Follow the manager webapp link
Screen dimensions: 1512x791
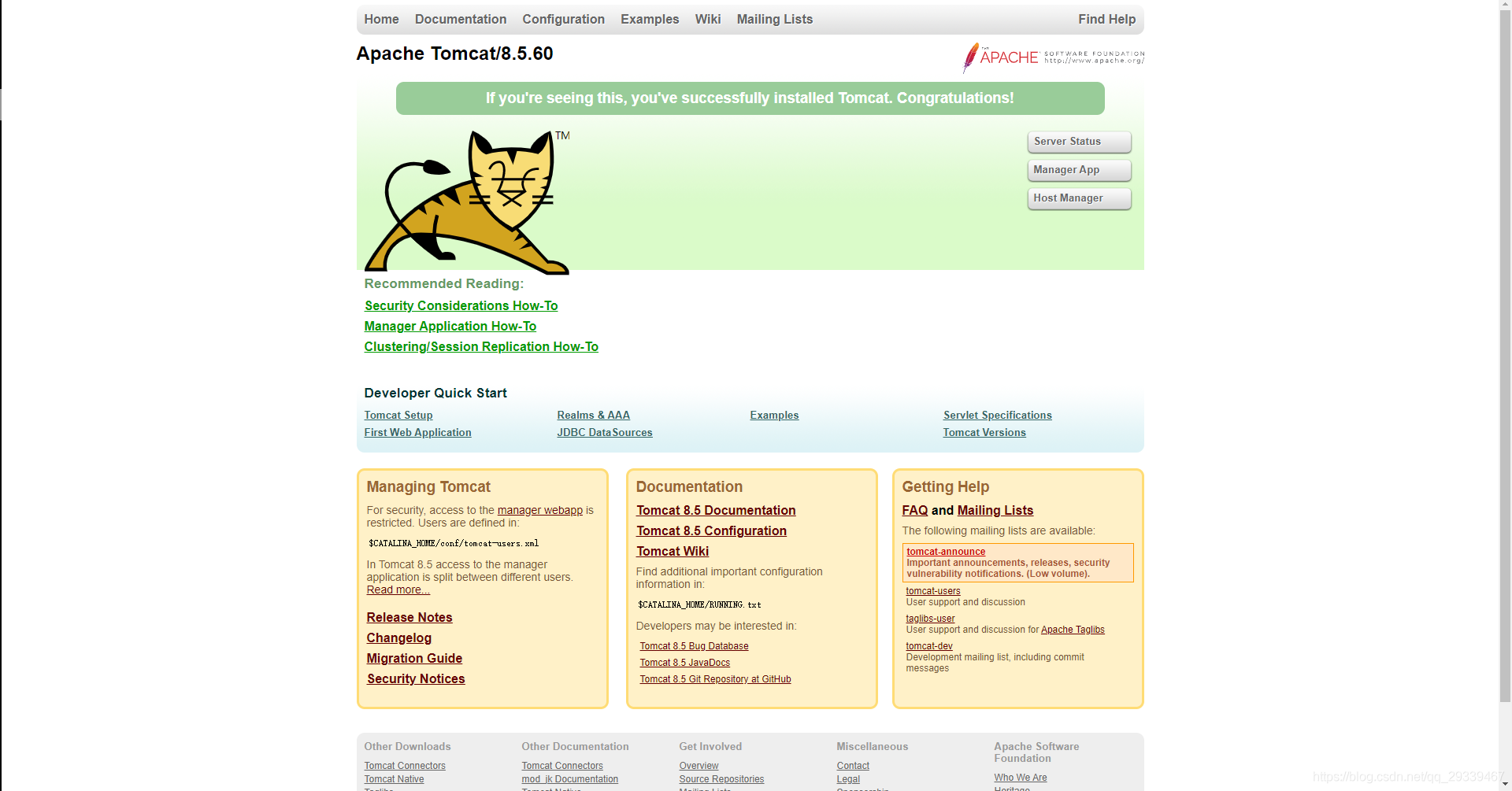click(540, 510)
